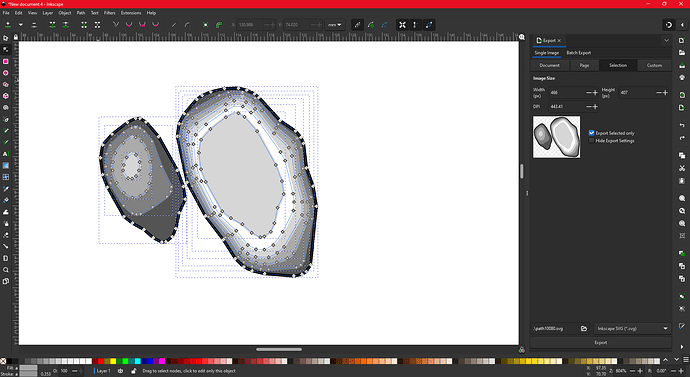Select the Rectangle tool

[6, 62]
